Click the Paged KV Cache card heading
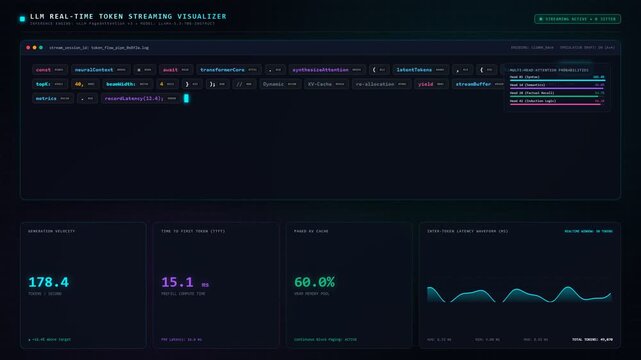The width and height of the screenshot is (641, 360). [x=311, y=231]
